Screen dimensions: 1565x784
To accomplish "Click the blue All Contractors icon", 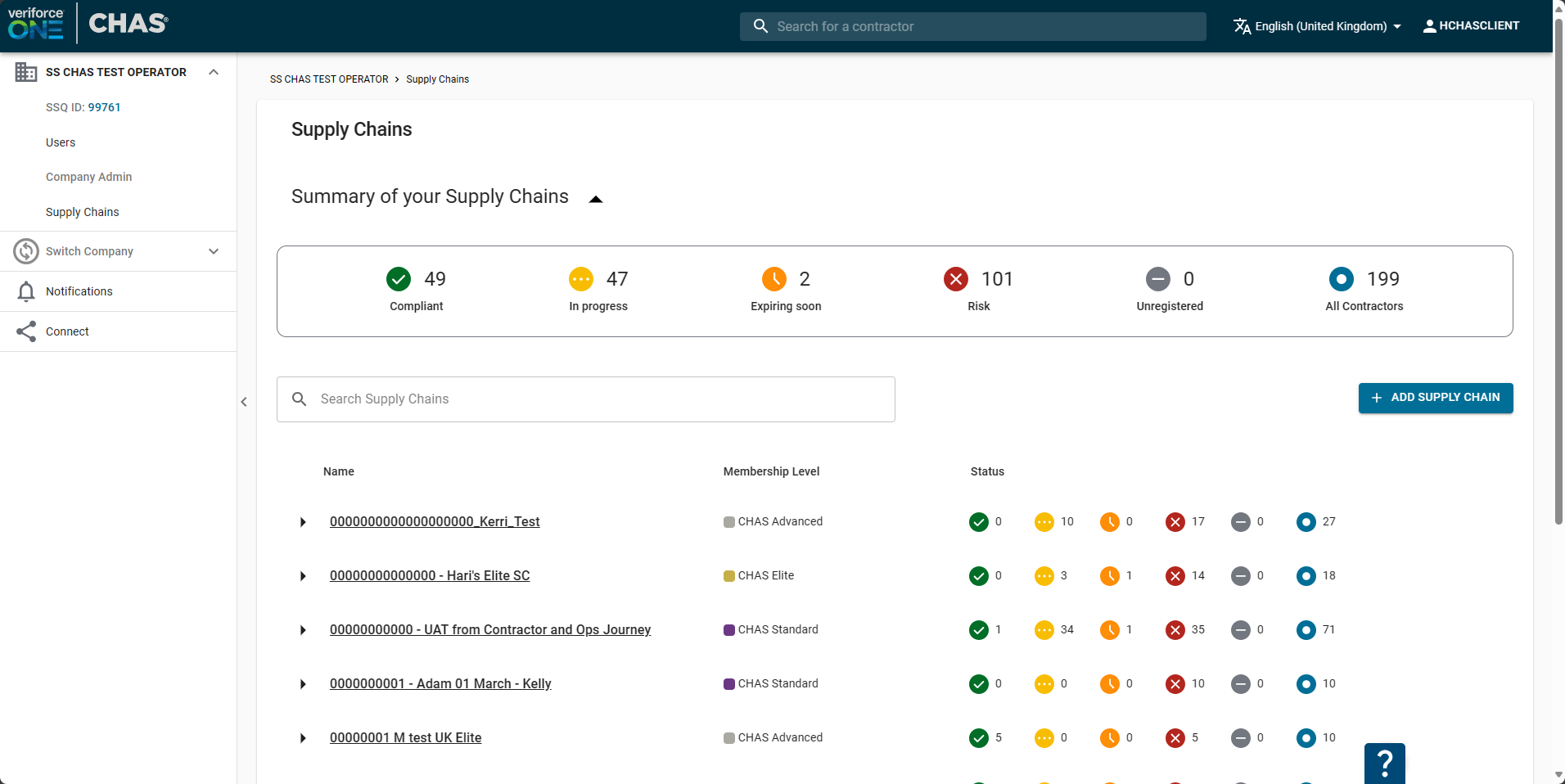I will click(1341, 279).
